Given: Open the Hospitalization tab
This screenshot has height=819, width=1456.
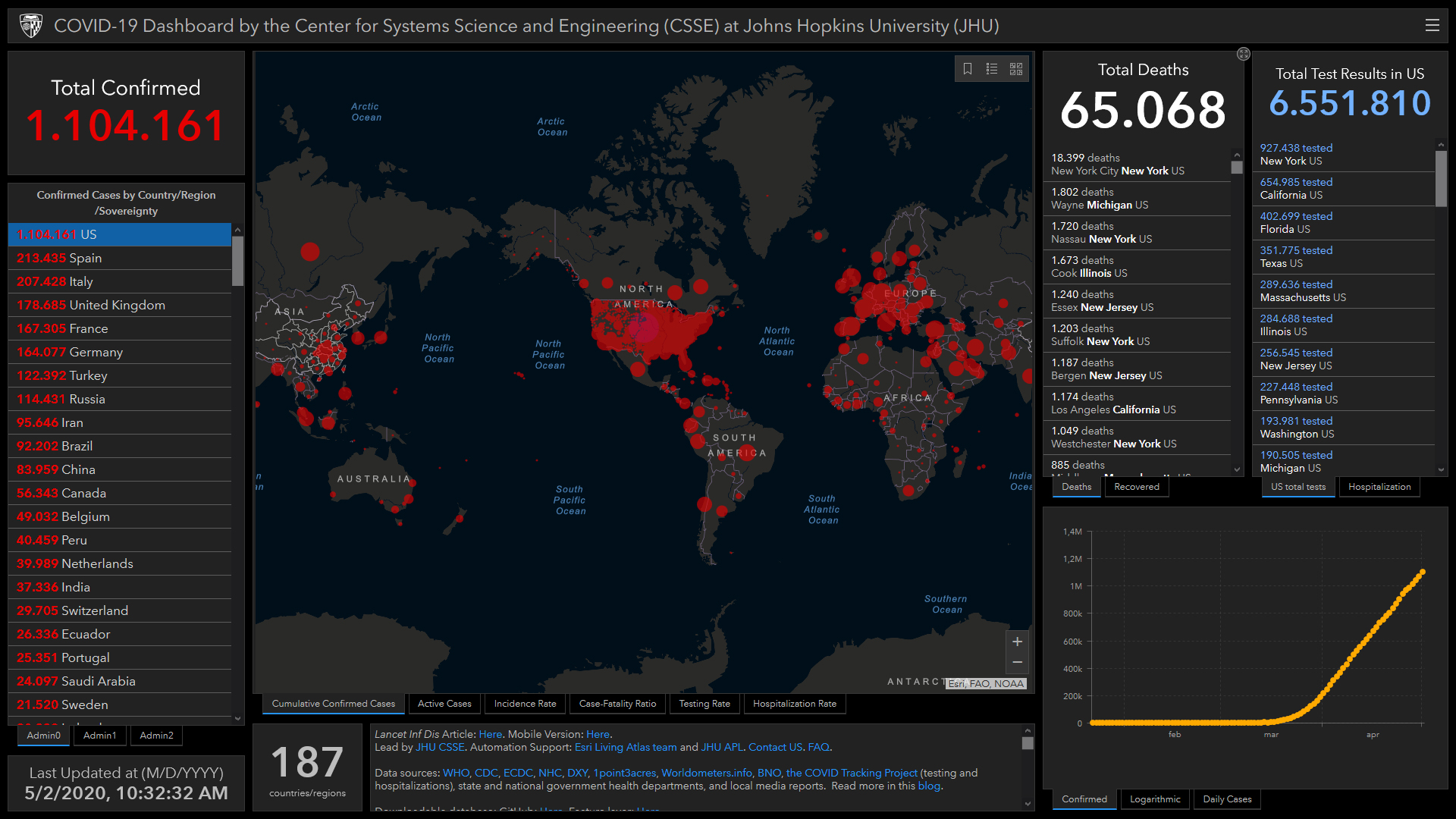Looking at the screenshot, I should (x=1379, y=487).
